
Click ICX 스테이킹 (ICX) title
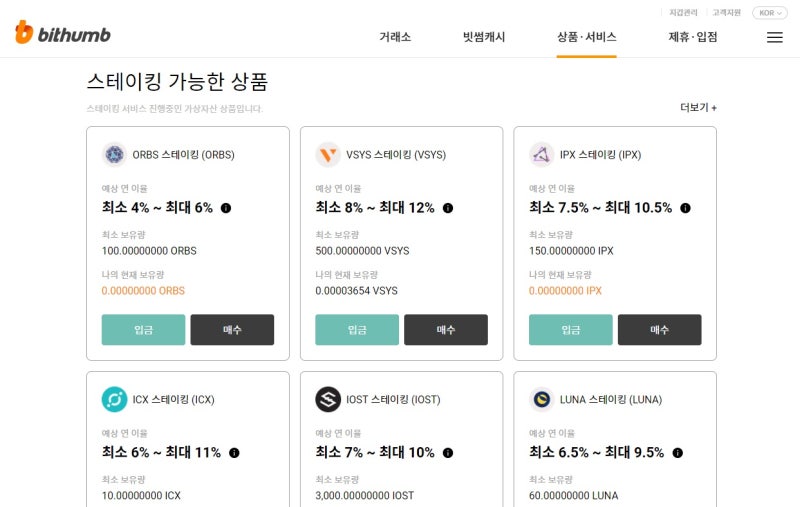click(173, 399)
